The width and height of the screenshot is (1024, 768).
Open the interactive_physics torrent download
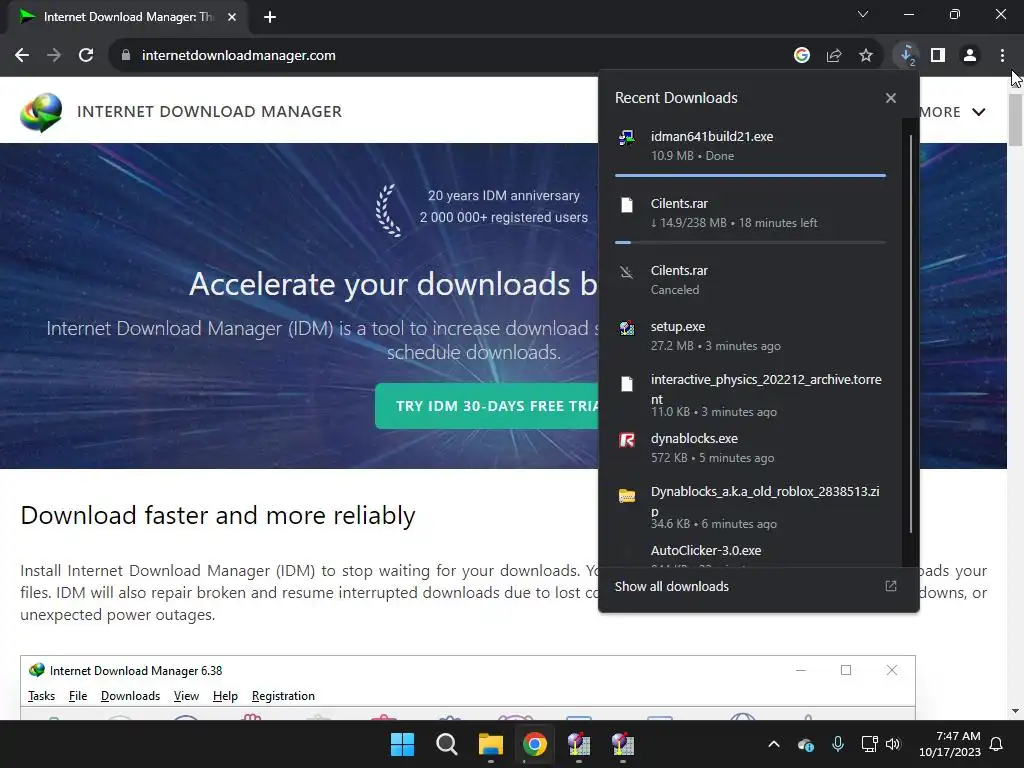[x=750, y=394]
